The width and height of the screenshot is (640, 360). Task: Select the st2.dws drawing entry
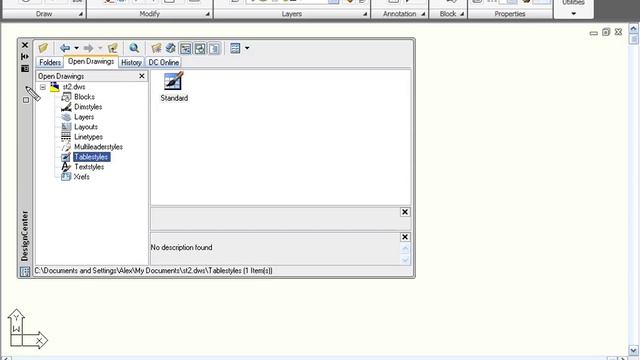[x=74, y=87]
